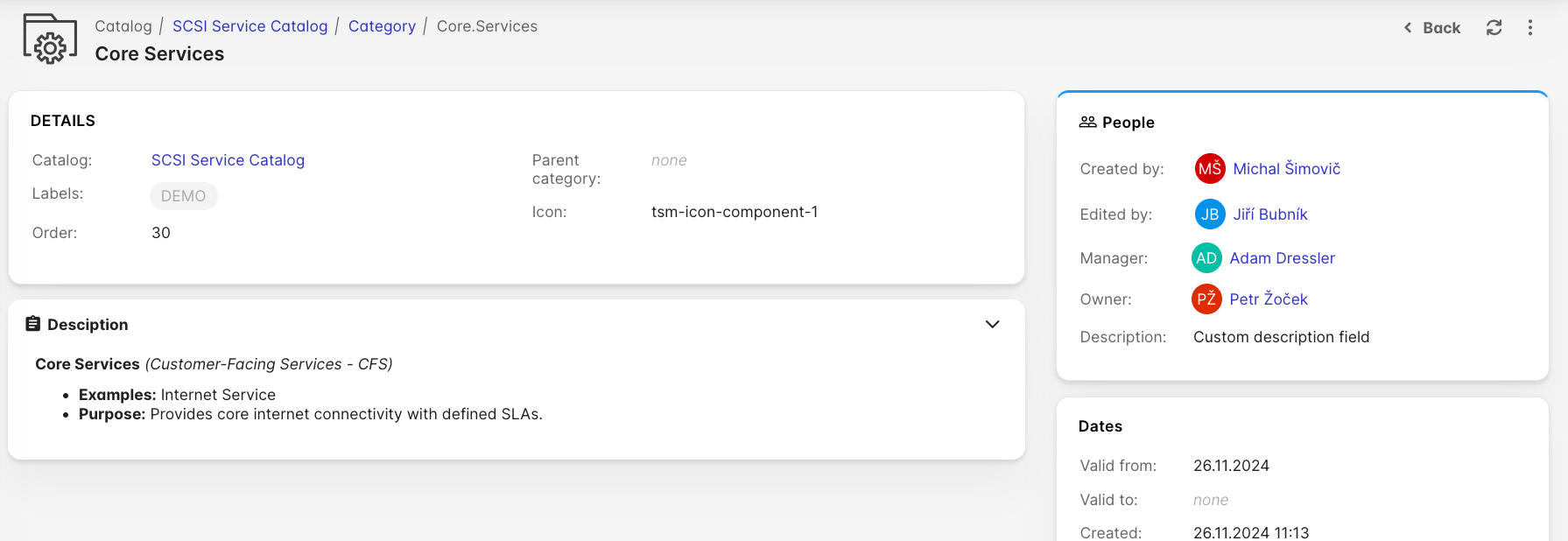This screenshot has width=1568, height=541.
Task: Click the refresh icon in header
Action: (x=1494, y=28)
